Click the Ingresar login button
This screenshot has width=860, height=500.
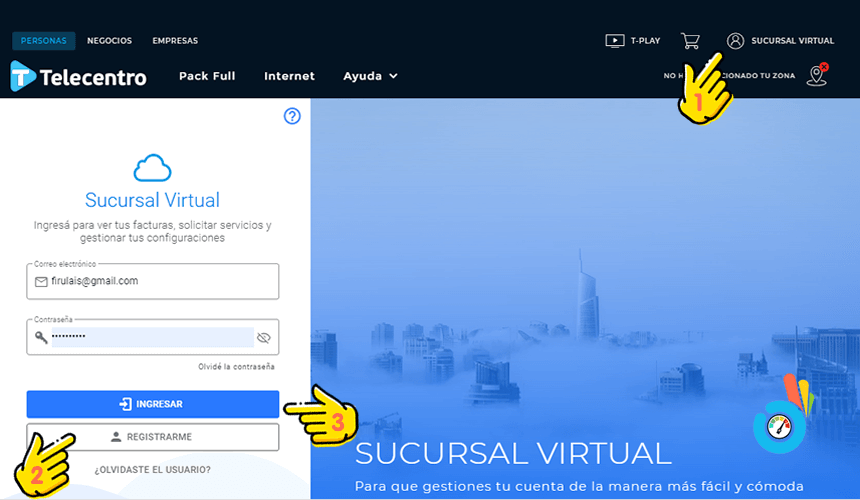[152, 404]
